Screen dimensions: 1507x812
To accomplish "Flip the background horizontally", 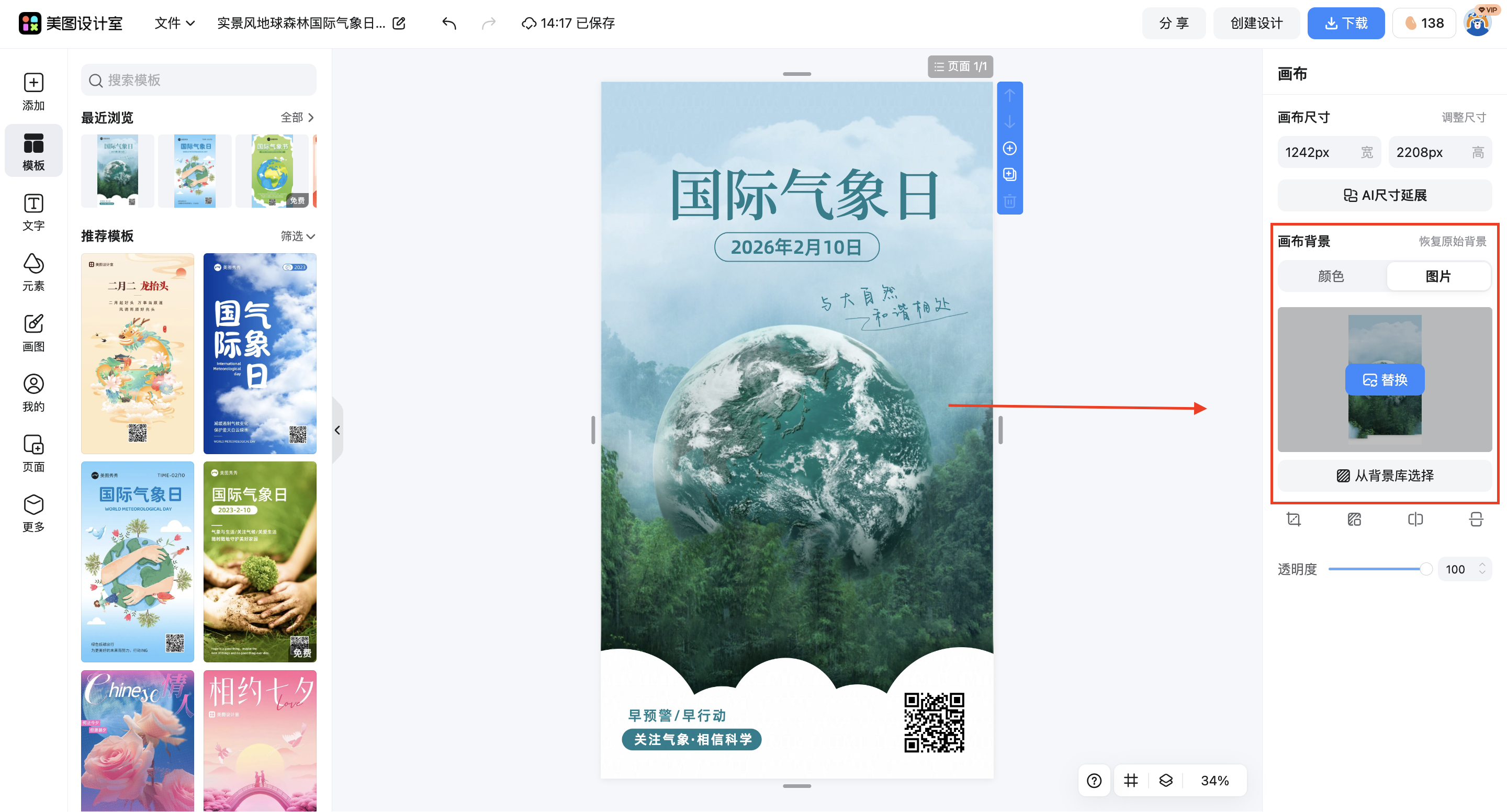I will (1415, 519).
